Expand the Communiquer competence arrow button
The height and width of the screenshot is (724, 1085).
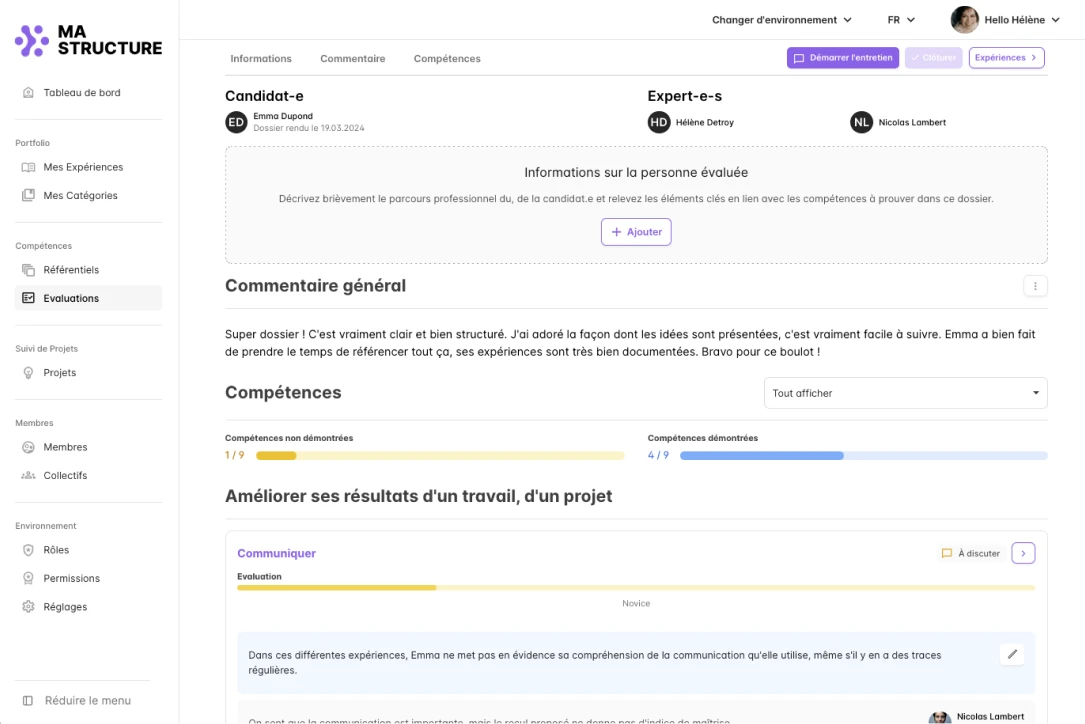[1023, 553]
